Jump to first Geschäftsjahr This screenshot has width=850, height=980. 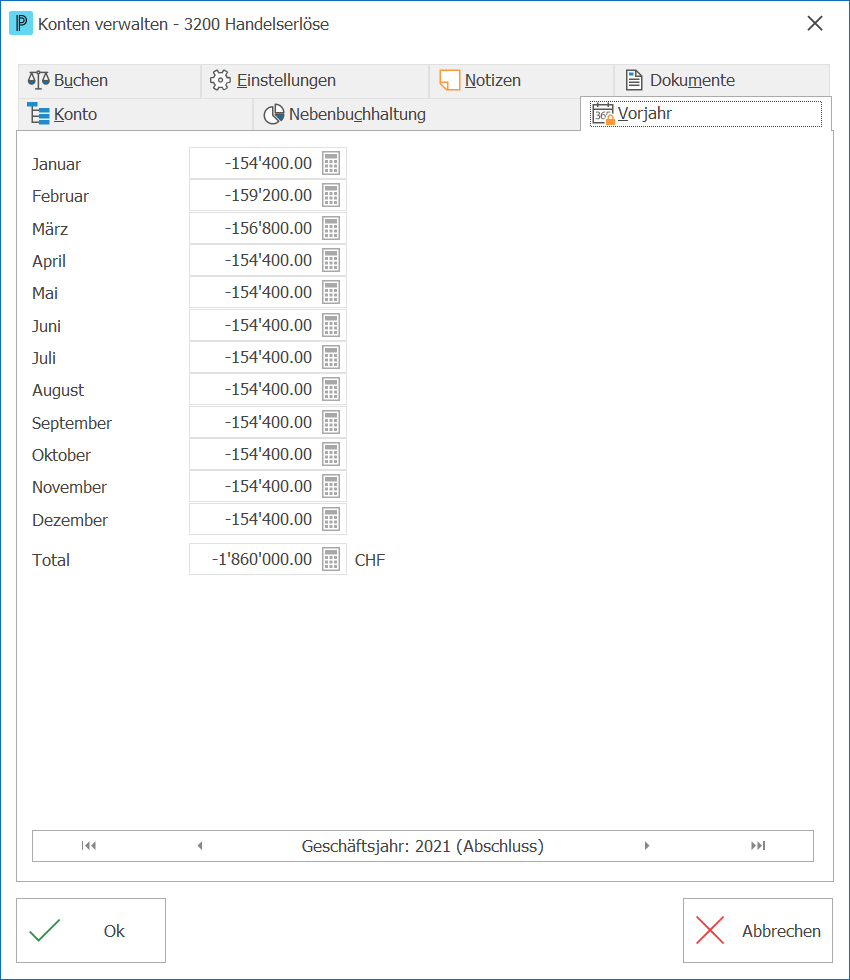pyautogui.click(x=89, y=846)
